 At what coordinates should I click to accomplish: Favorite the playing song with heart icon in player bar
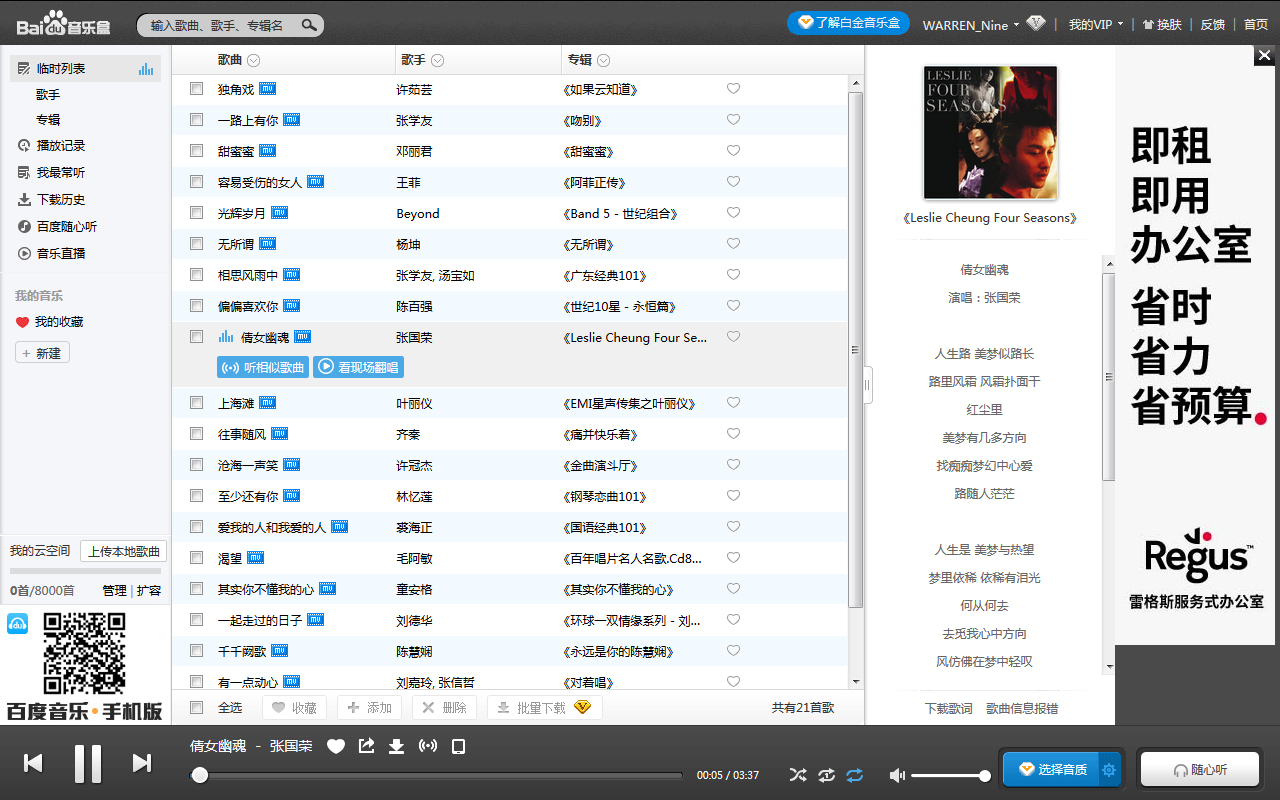click(x=336, y=746)
